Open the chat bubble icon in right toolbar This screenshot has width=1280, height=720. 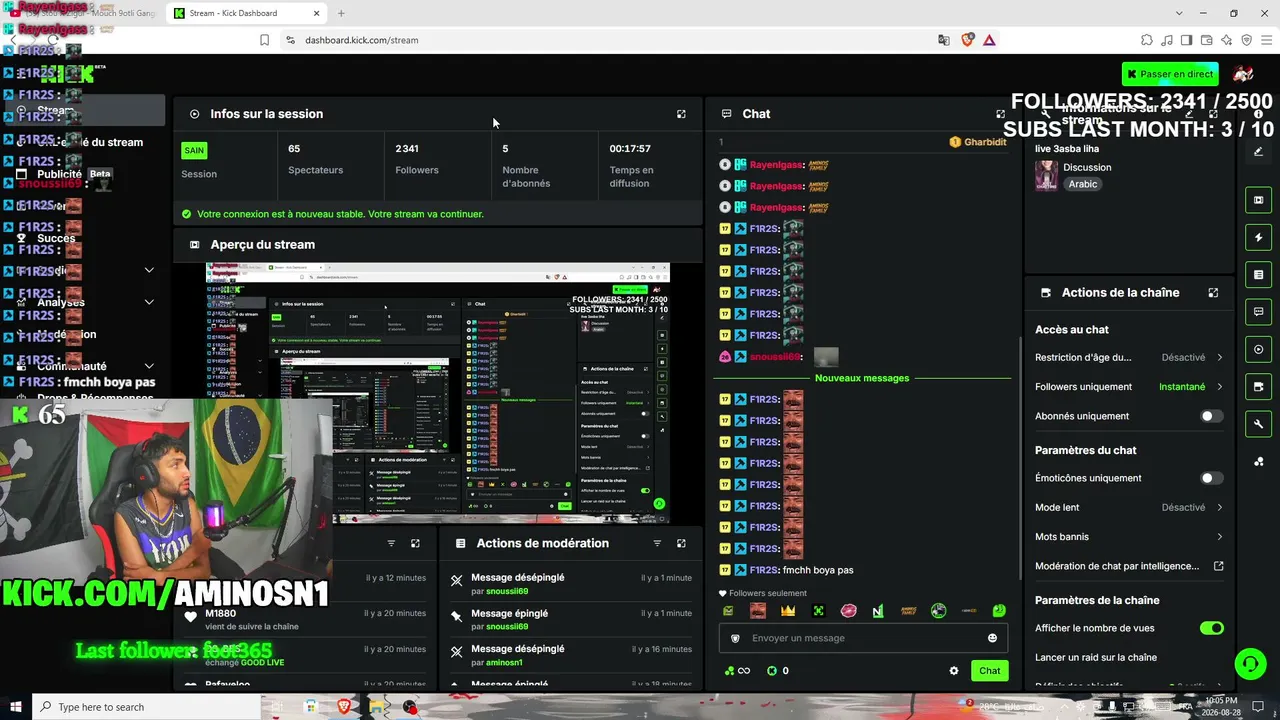click(x=1258, y=312)
